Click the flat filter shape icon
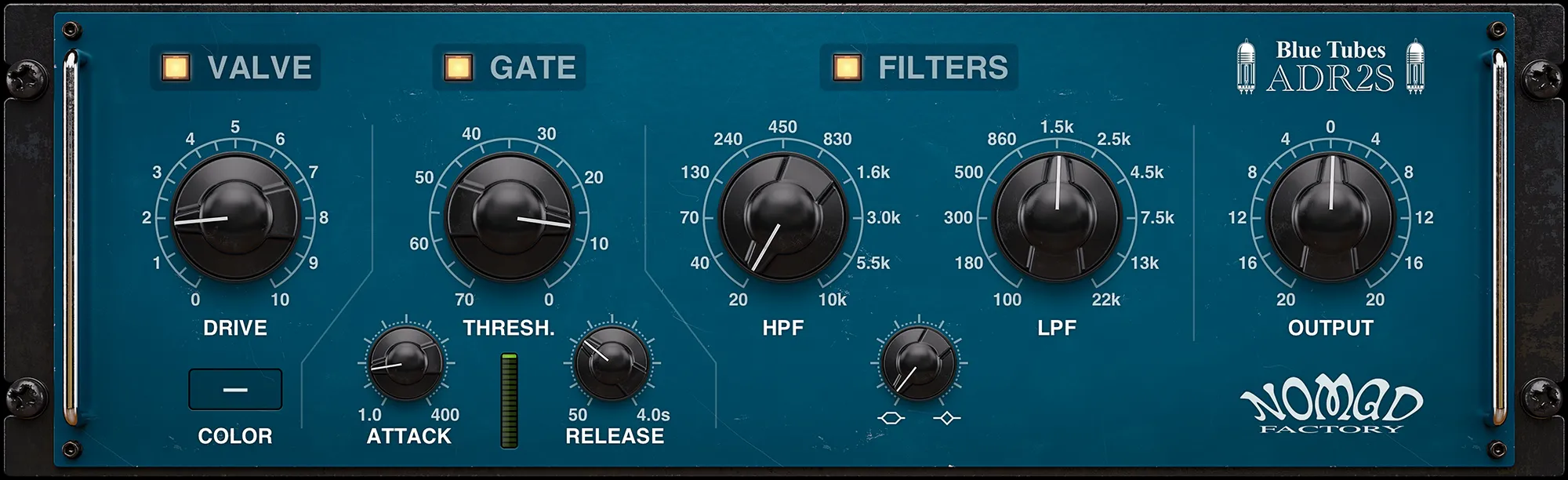This screenshot has width=1568, height=480. point(892,419)
